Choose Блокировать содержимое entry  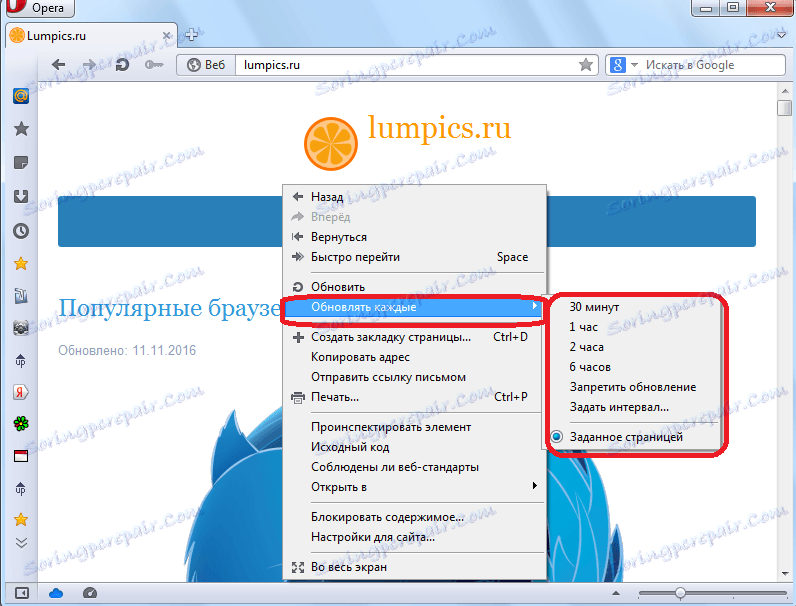pos(414,517)
